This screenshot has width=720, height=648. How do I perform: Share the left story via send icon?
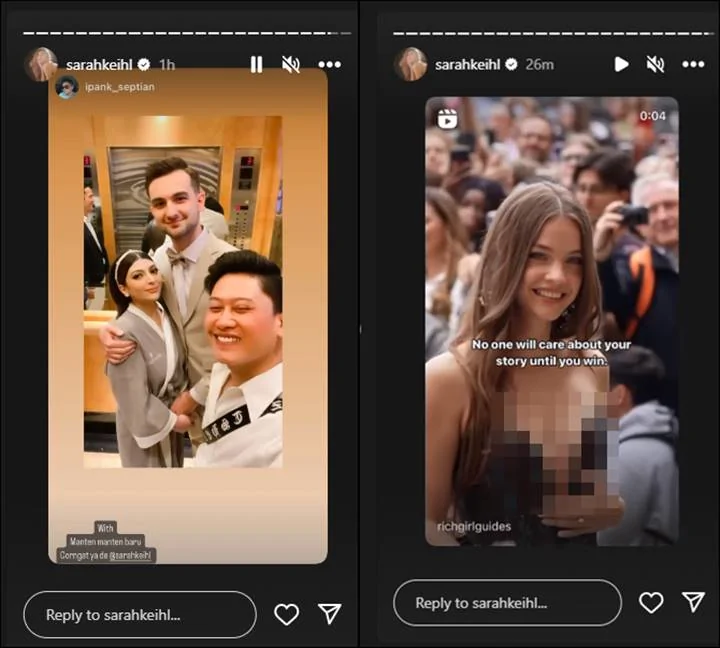pyautogui.click(x=330, y=614)
